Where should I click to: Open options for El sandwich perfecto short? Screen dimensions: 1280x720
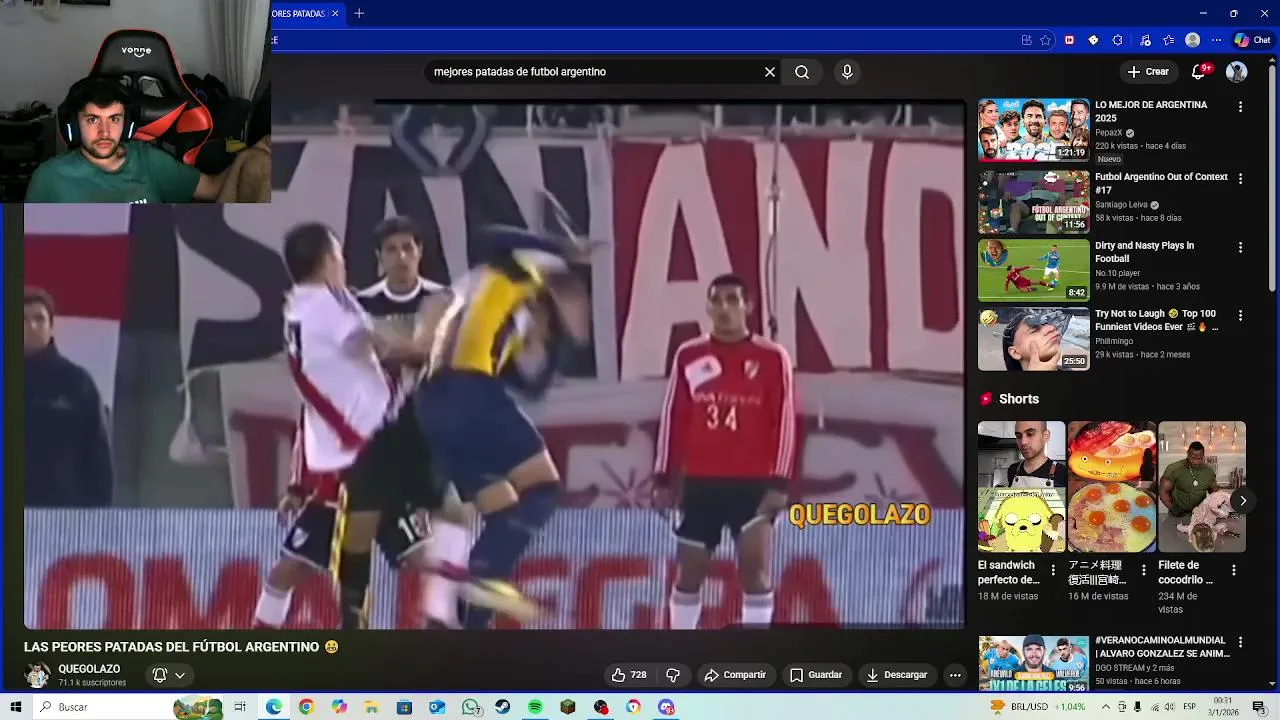[x=1053, y=570]
